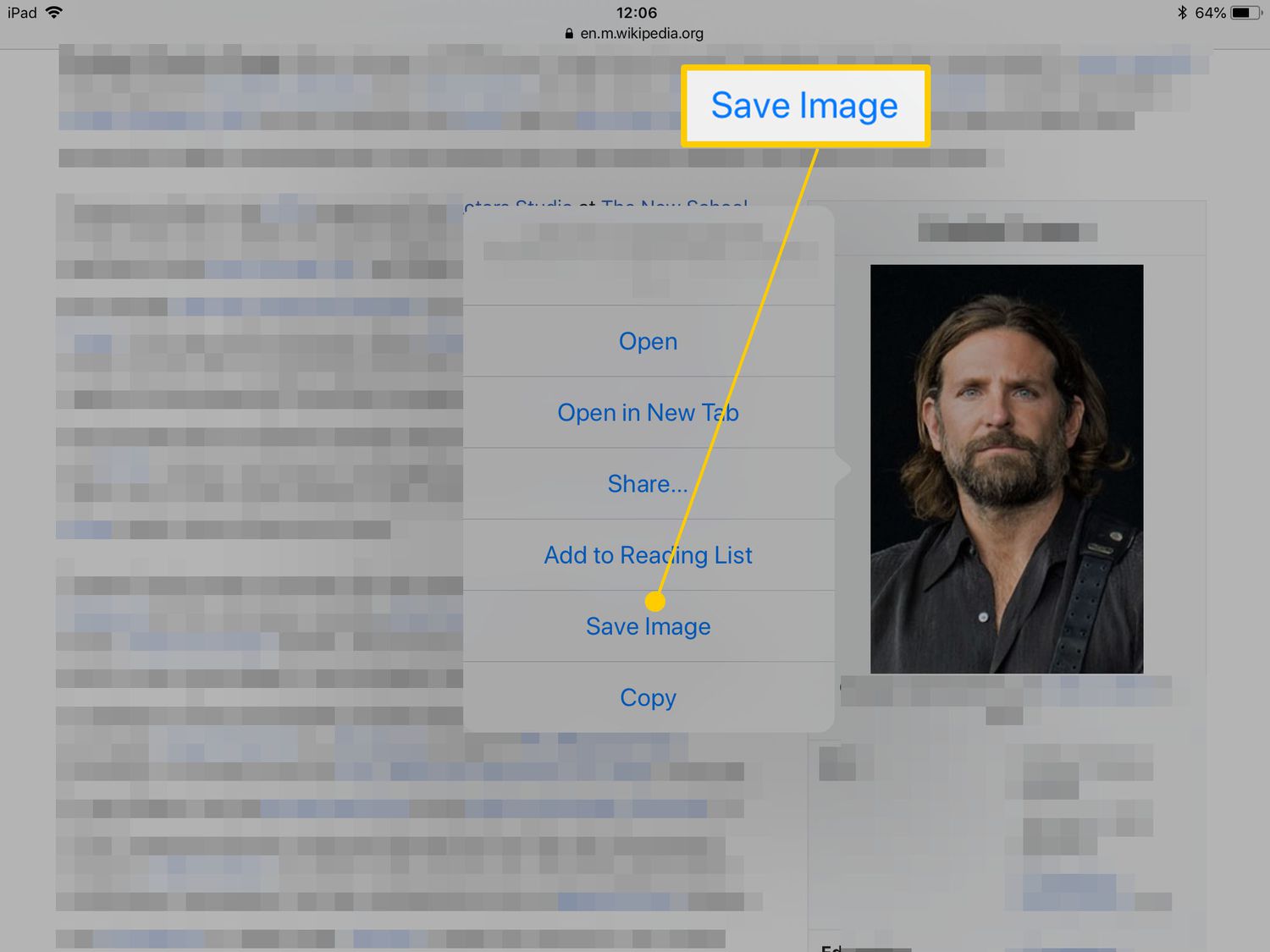Choose Copy from the context menu
1270x952 pixels.
coord(649,697)
